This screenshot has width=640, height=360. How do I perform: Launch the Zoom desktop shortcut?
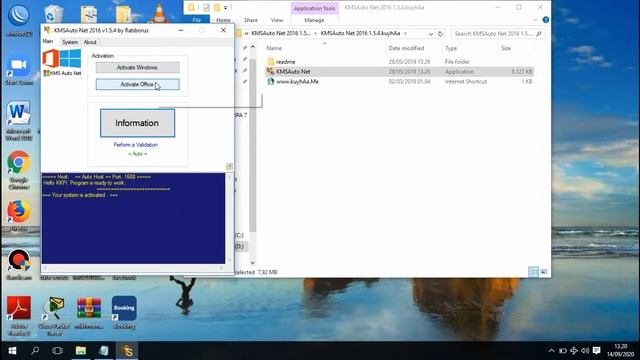click(x=18, y=66)
